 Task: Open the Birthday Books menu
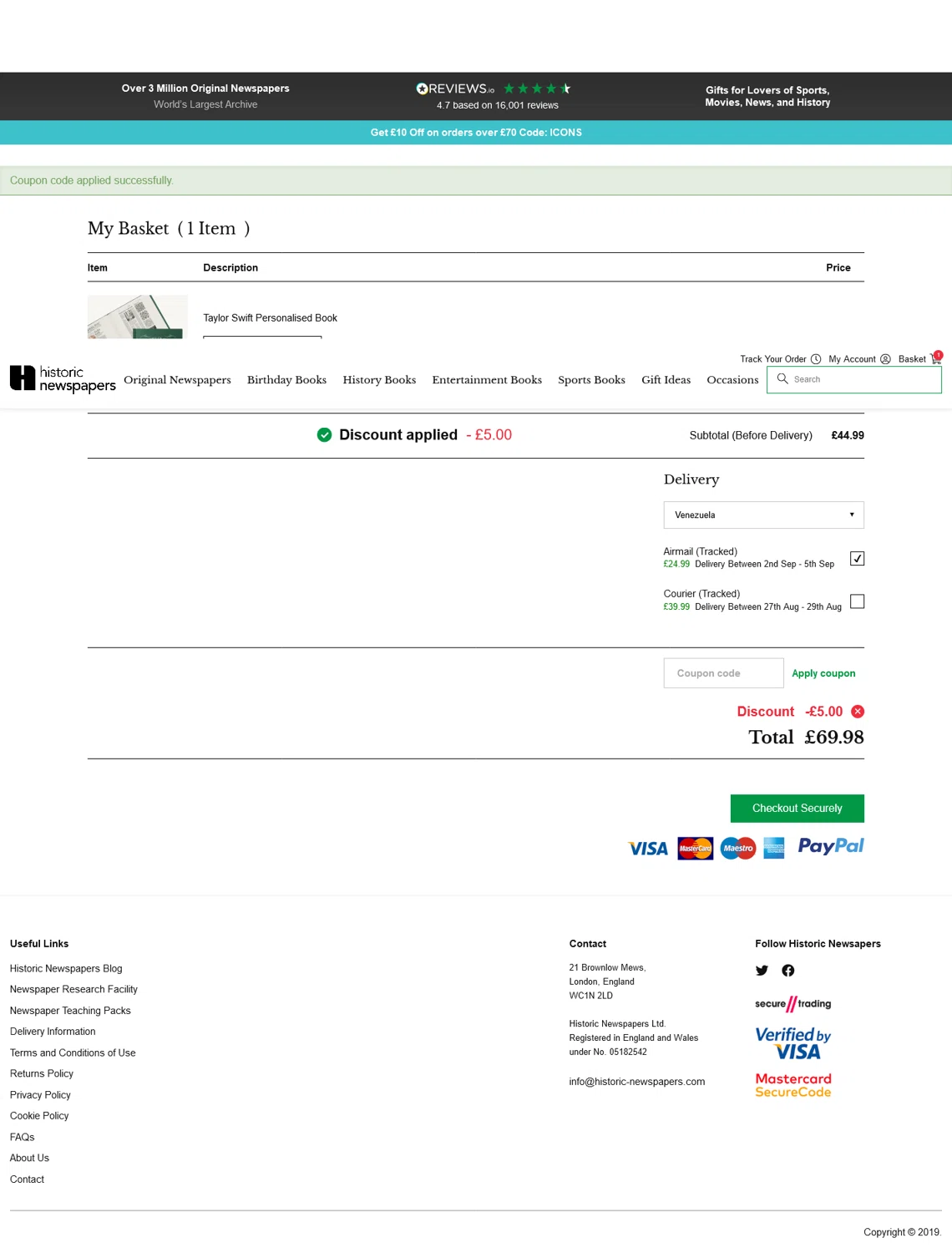286,380
